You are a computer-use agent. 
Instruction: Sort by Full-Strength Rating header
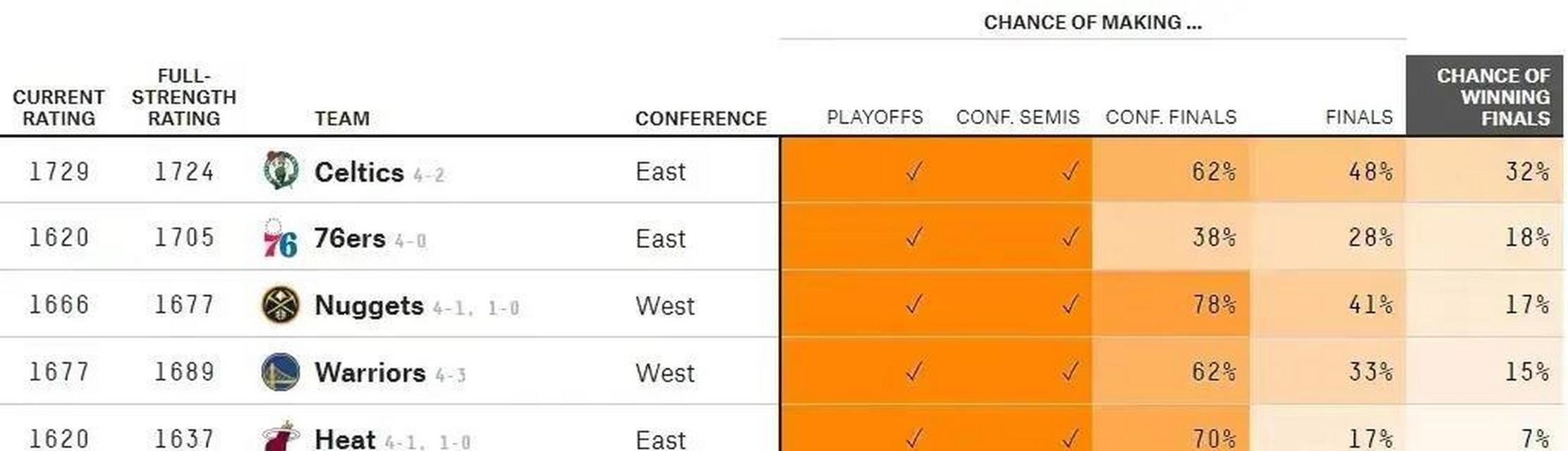pyautogui.click(x=184, y=97)
